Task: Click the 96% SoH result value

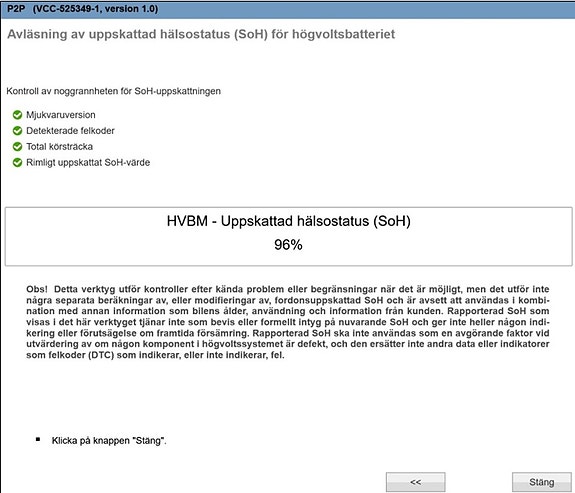Action: (x=288, y=245)
